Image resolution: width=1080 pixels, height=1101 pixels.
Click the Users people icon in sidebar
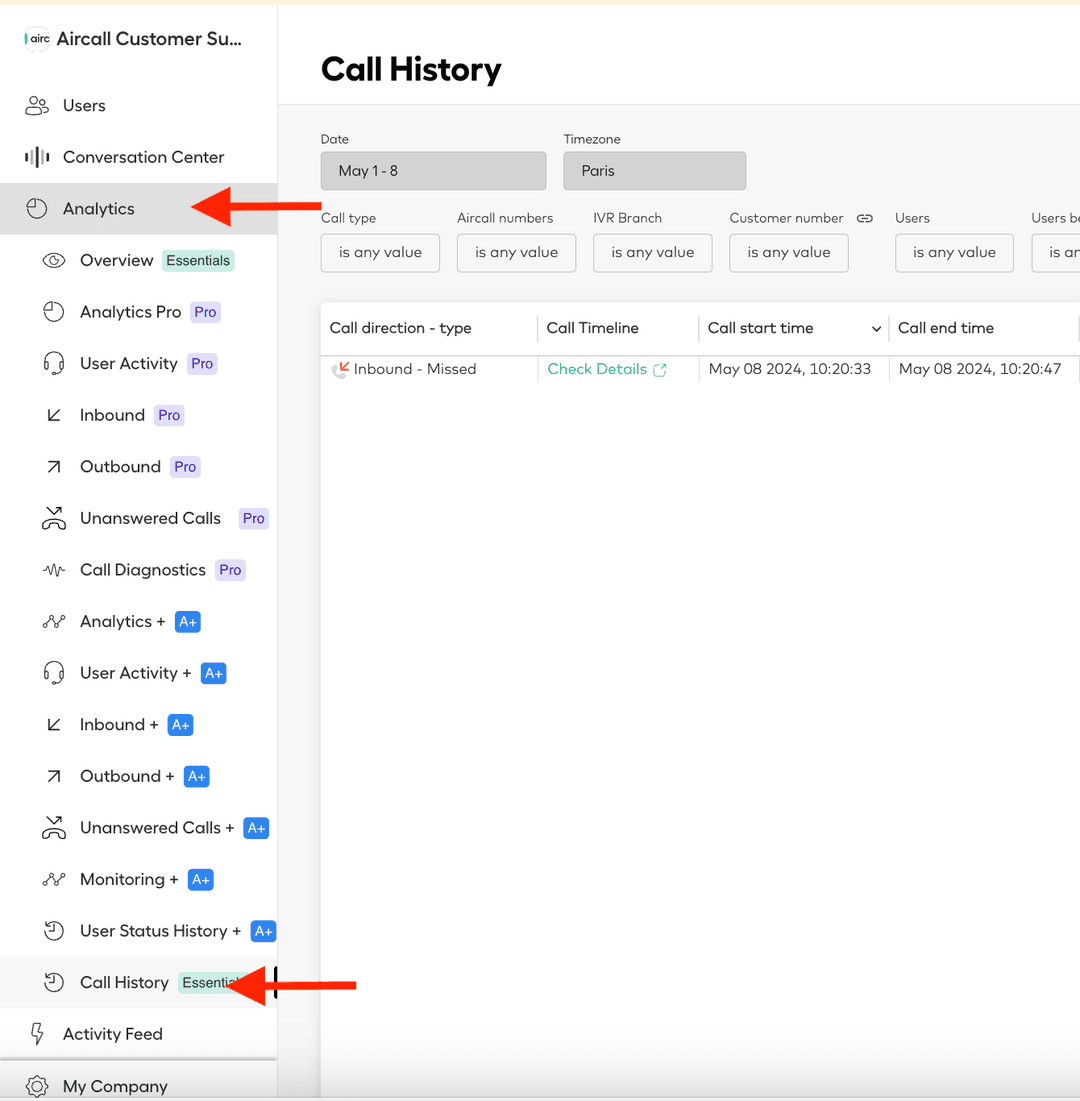tap(37, 105)
